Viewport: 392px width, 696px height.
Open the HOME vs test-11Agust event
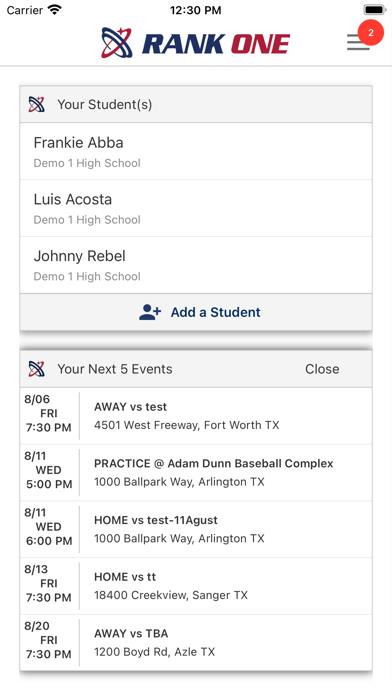196,530
